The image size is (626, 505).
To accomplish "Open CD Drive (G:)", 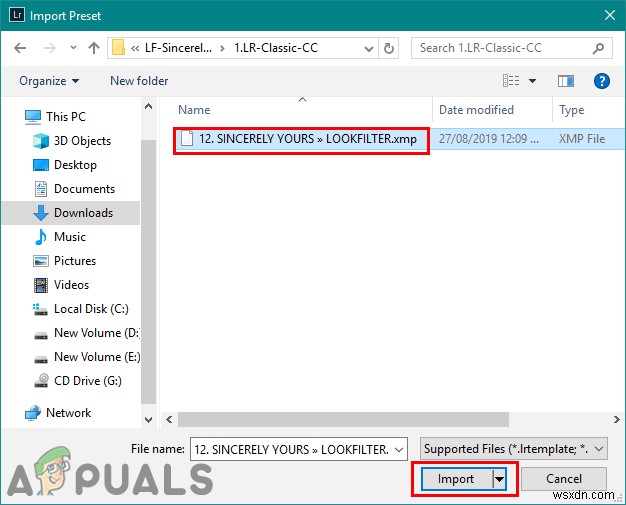I will (77, 381).
